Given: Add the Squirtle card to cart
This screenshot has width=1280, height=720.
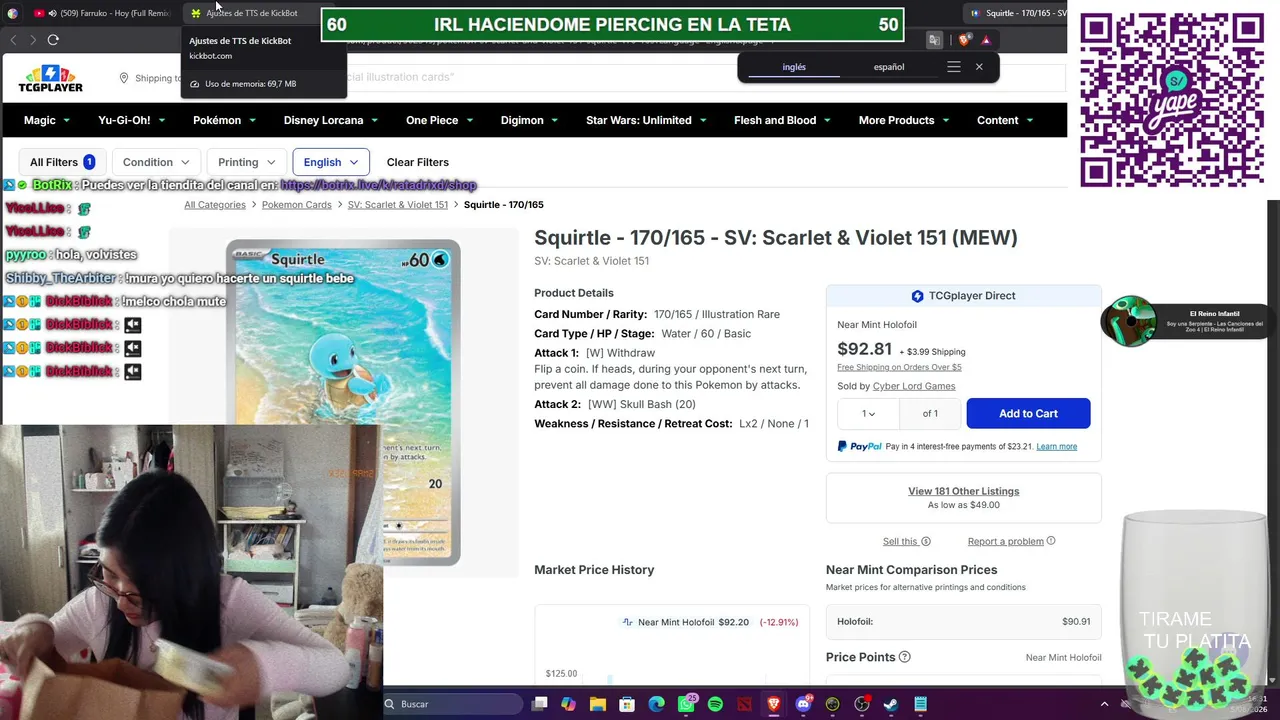Looking at the screenshot, I should 1028,414.
